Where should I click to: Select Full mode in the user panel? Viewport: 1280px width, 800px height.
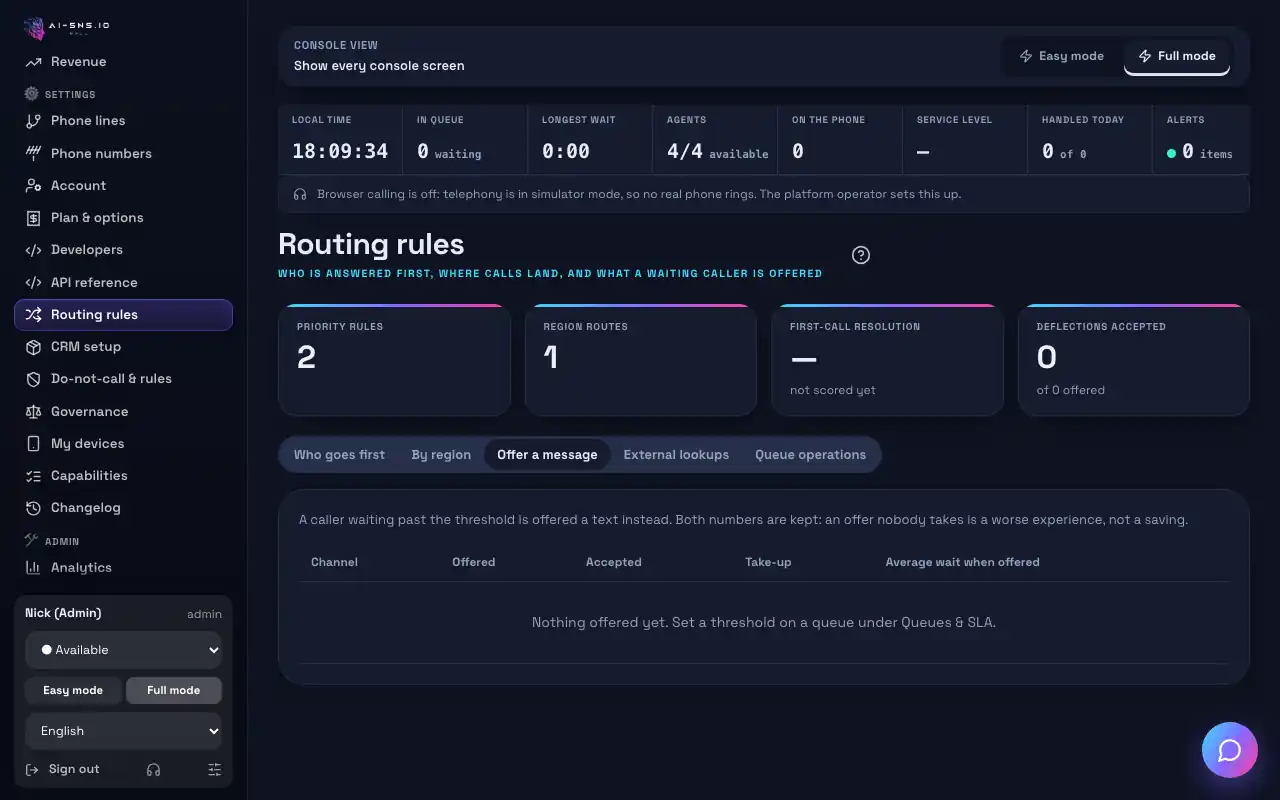point(174,691)
